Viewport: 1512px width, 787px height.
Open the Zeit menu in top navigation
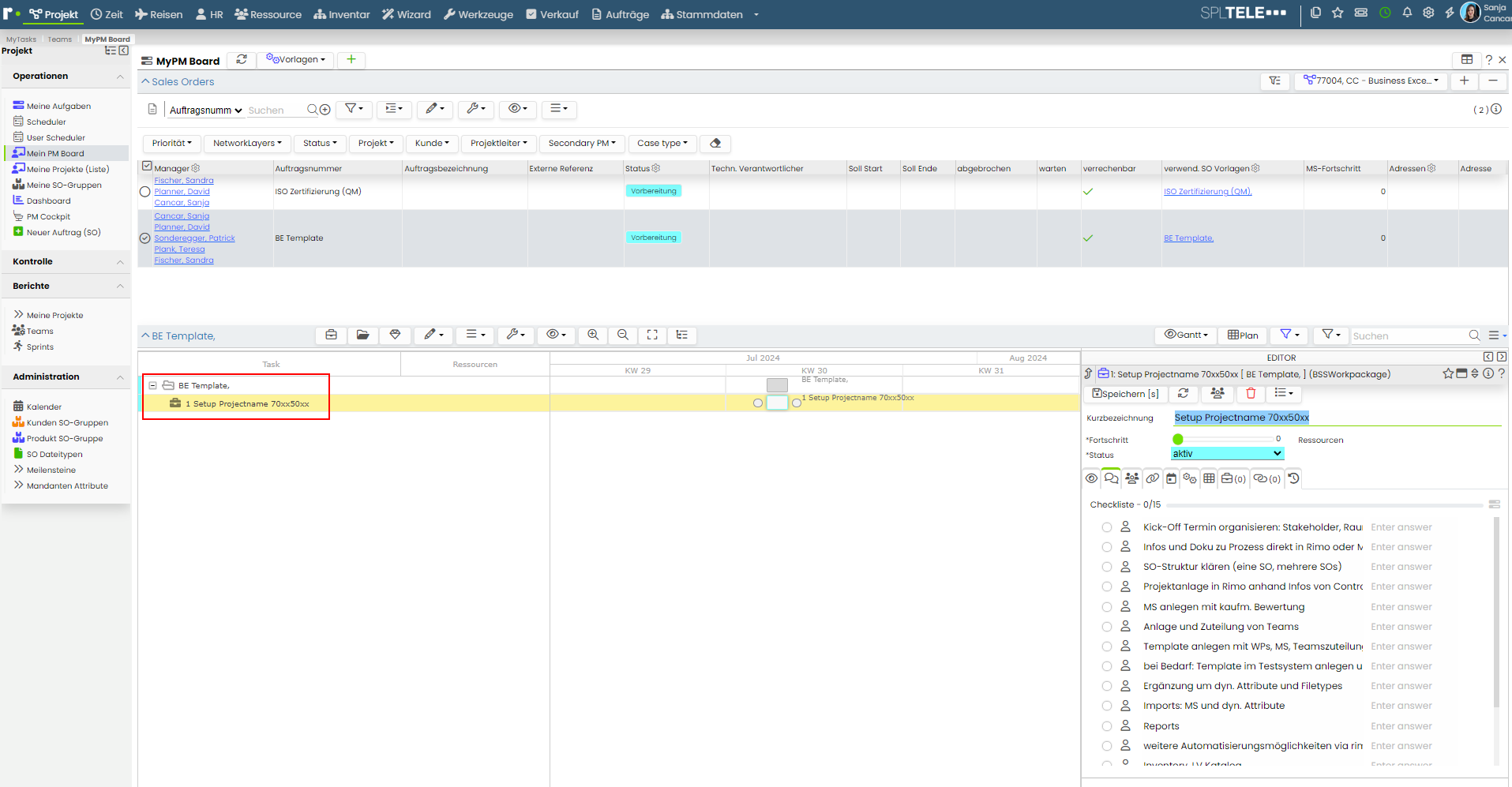tap(107, 14)
